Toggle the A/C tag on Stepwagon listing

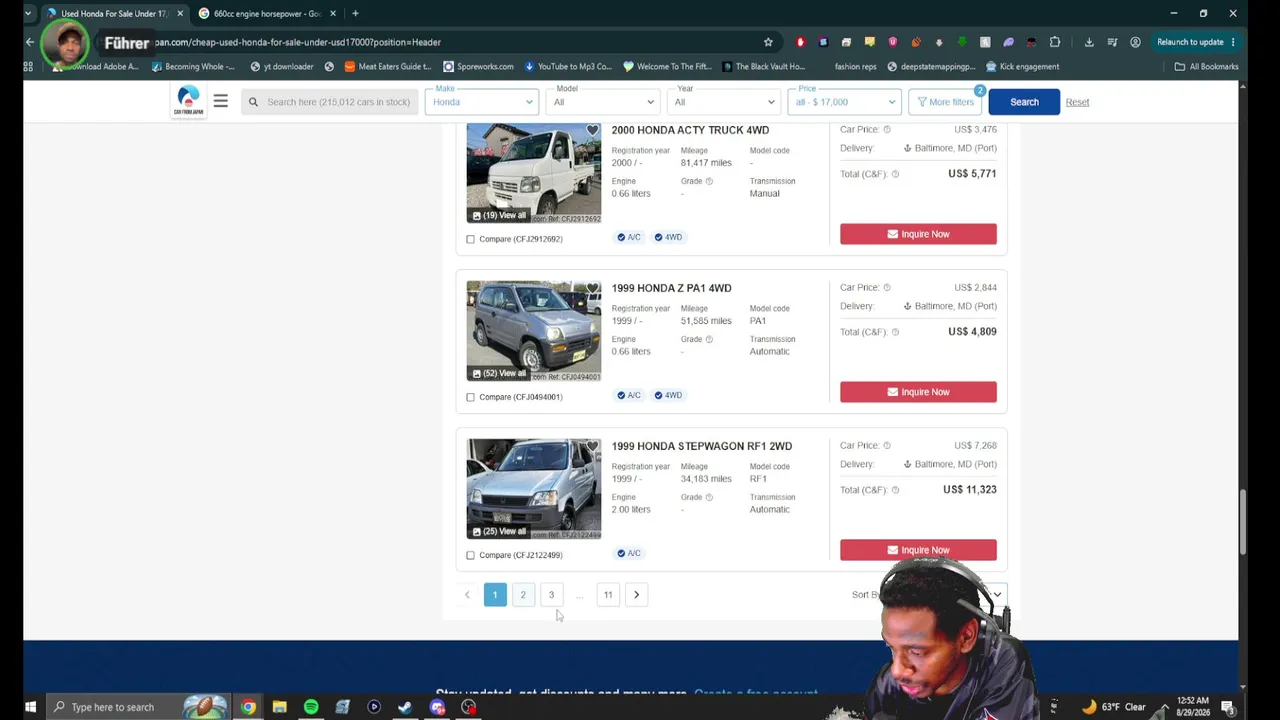[x=629, y=553]
